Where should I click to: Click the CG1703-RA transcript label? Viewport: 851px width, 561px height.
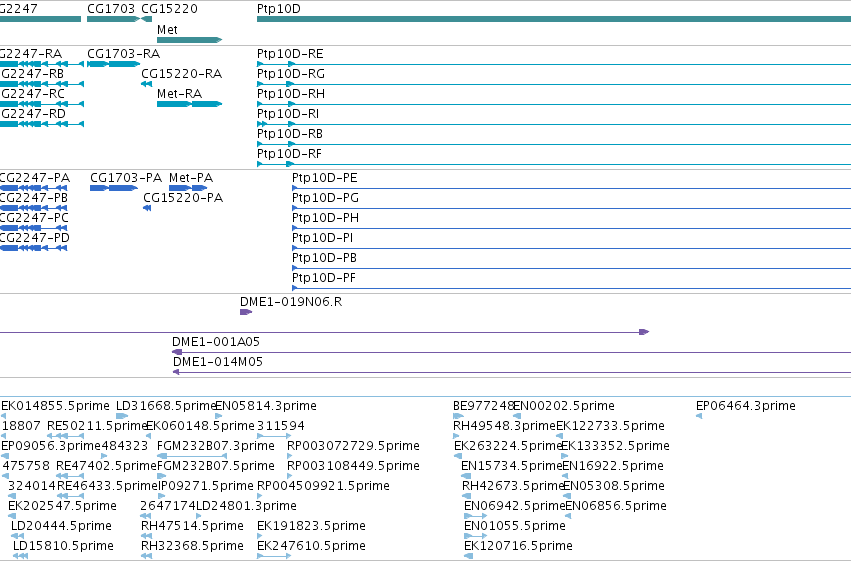click(124, 54)
